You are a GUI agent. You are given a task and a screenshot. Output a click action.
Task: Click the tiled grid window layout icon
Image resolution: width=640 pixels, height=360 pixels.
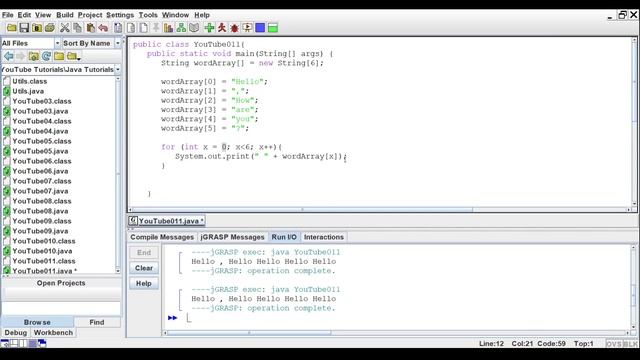point(14,343)
